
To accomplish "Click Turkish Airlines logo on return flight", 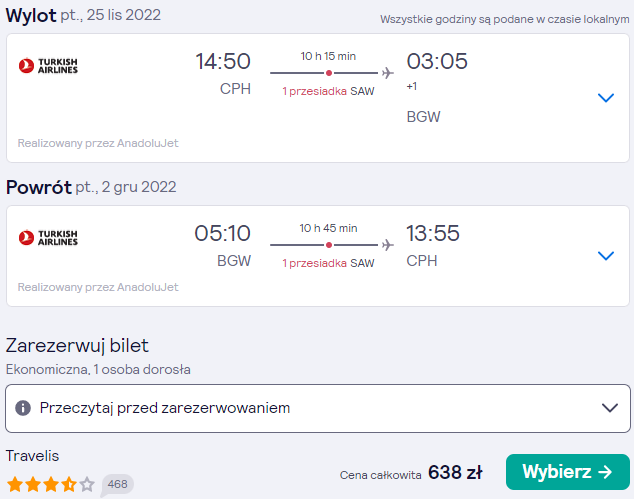I will (48, 237).
